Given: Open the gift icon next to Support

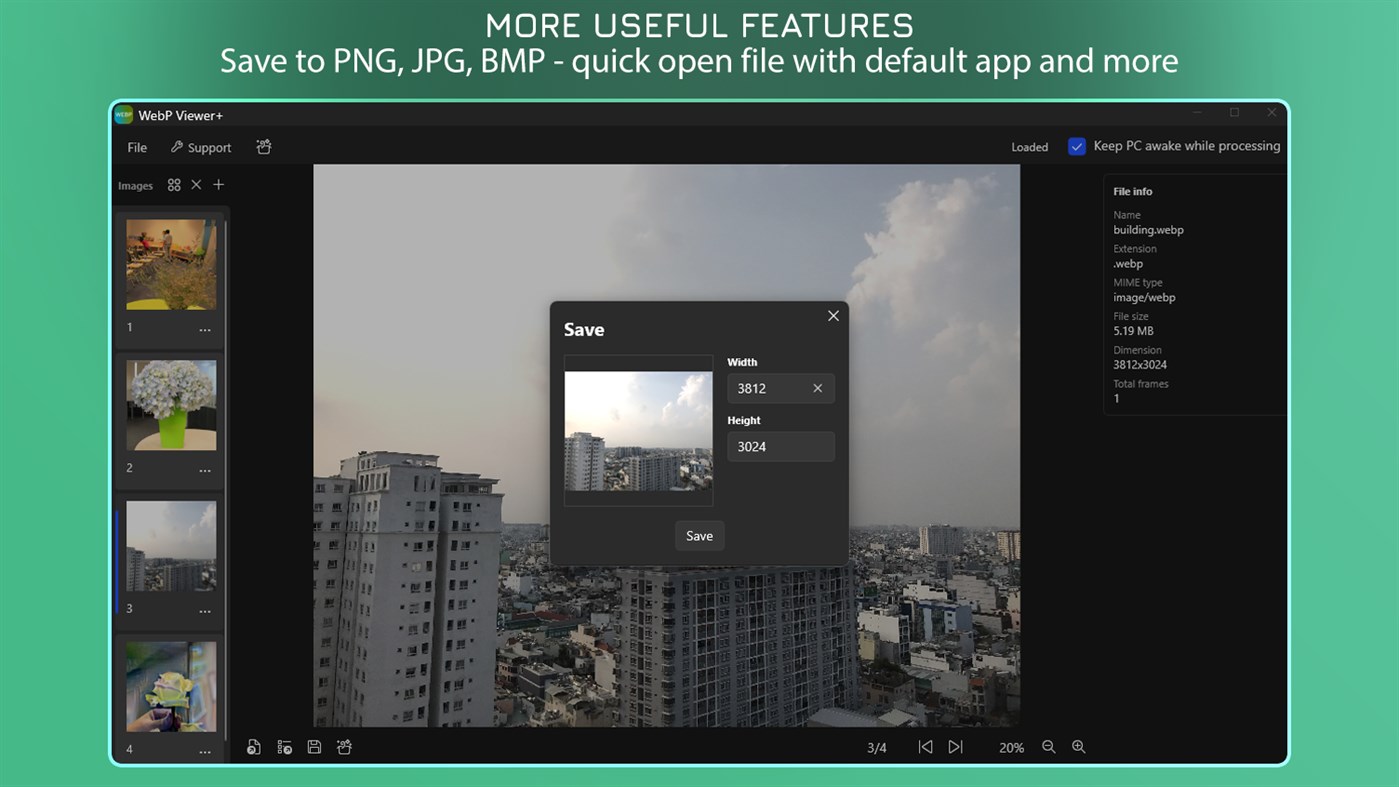Looking at the screenshot, I should tap(263, 146).
